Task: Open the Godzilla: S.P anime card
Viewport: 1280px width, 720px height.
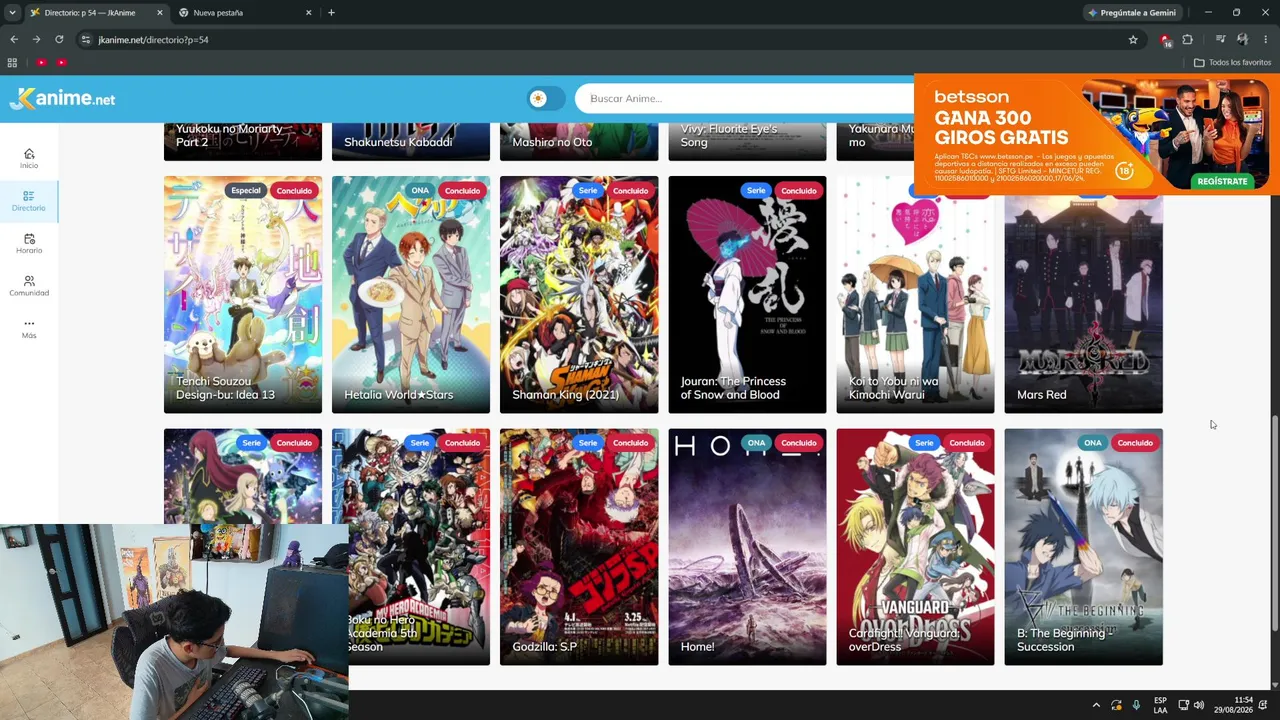Action: (x=579, y=547)
